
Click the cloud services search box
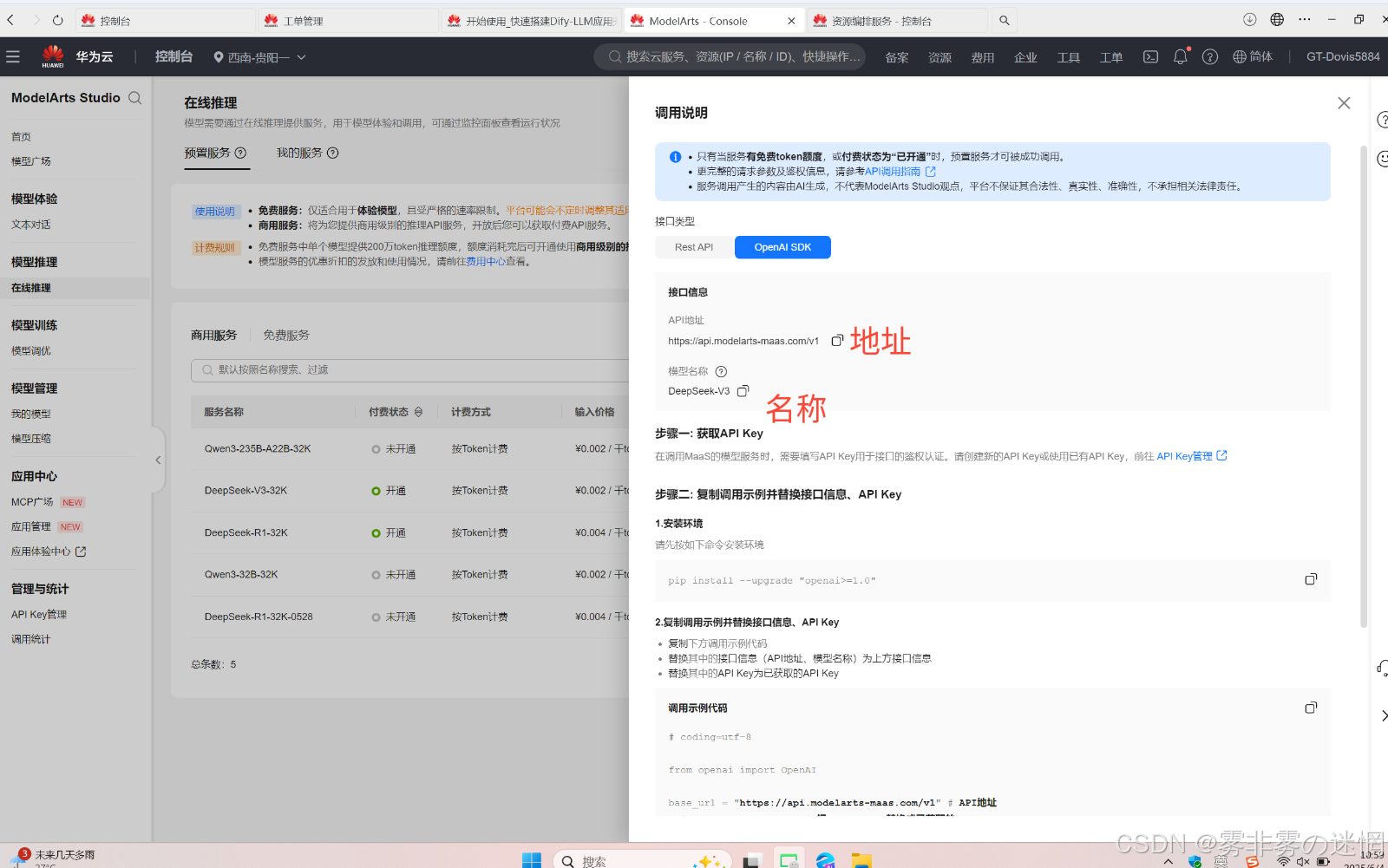(730, 56)
